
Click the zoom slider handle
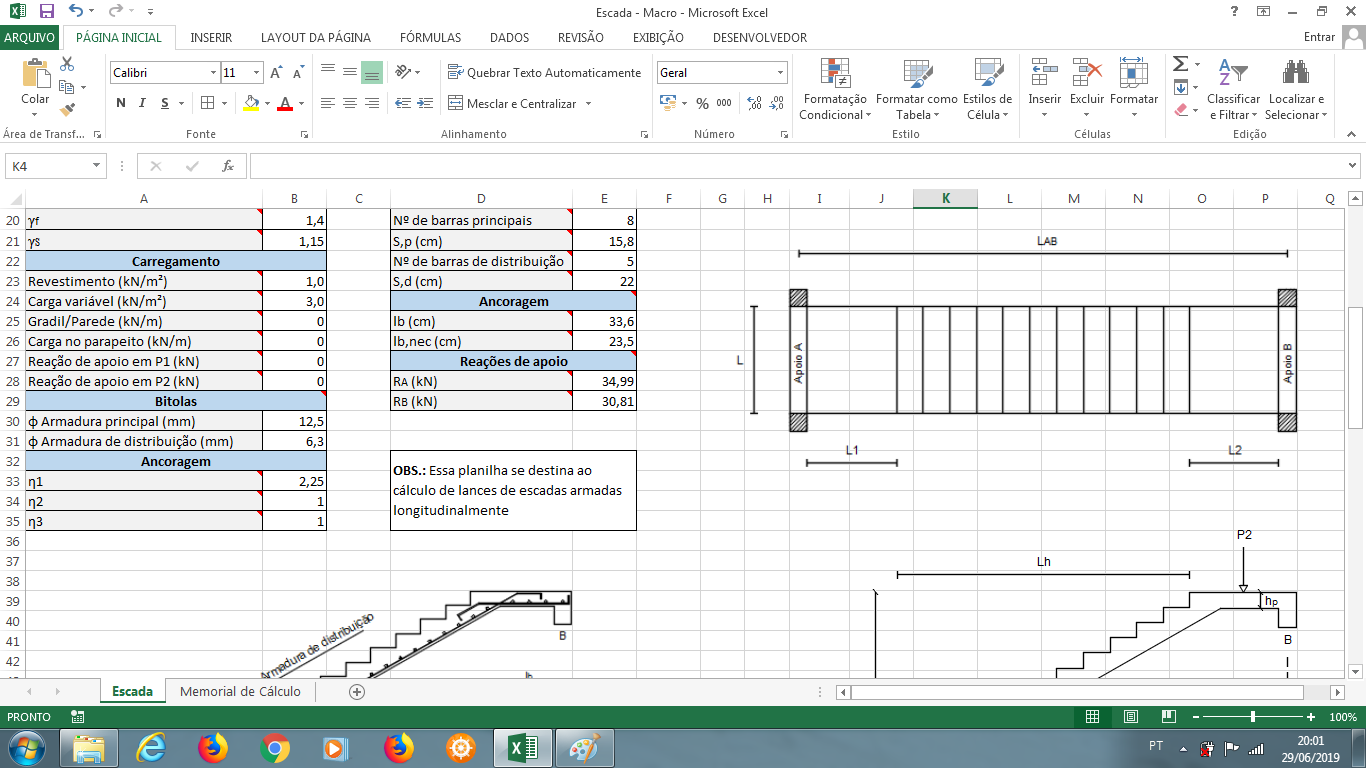1253,717
